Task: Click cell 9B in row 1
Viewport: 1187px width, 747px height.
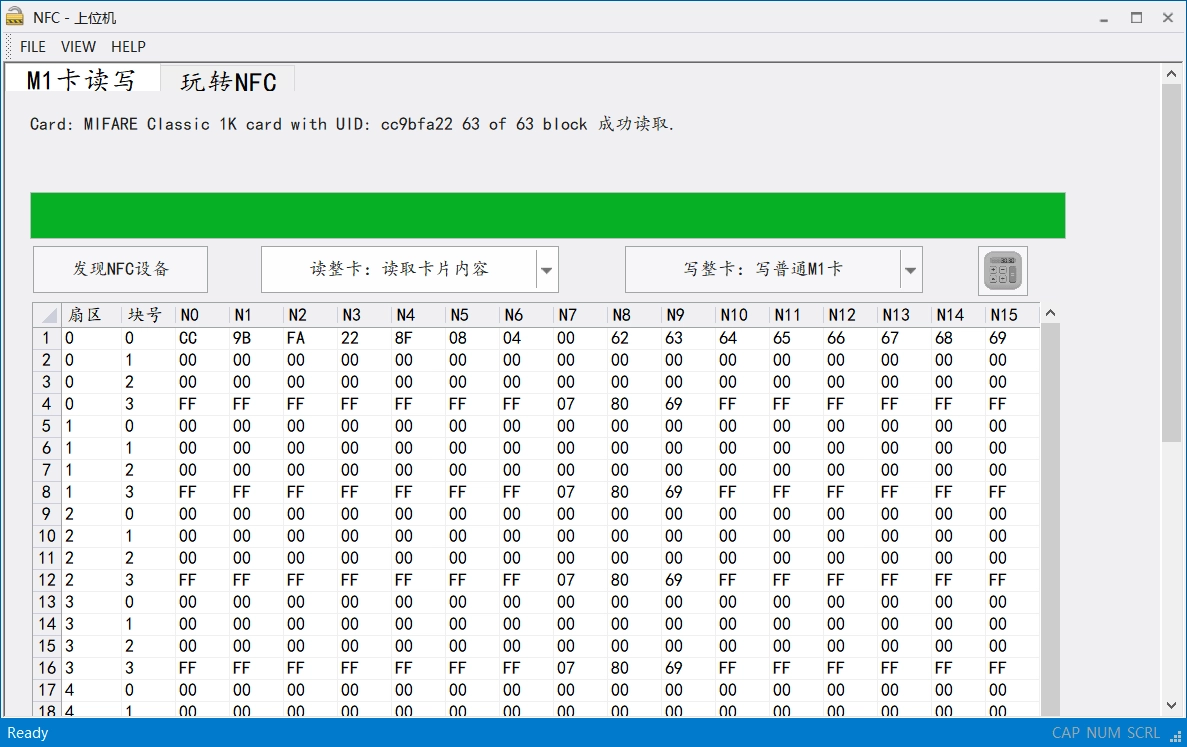Action: click(256, 338)
